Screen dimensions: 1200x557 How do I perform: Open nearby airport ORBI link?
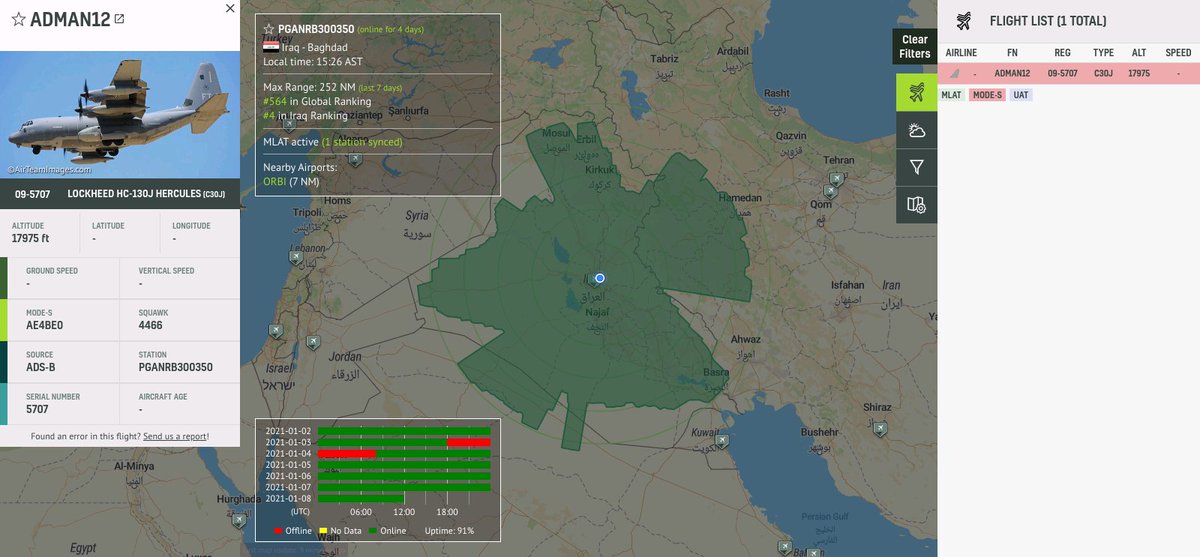click(x=274, y=181)
